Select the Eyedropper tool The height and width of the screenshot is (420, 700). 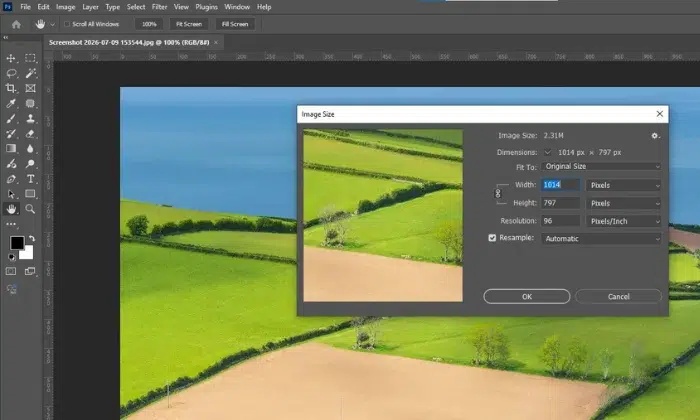(11, 104)
